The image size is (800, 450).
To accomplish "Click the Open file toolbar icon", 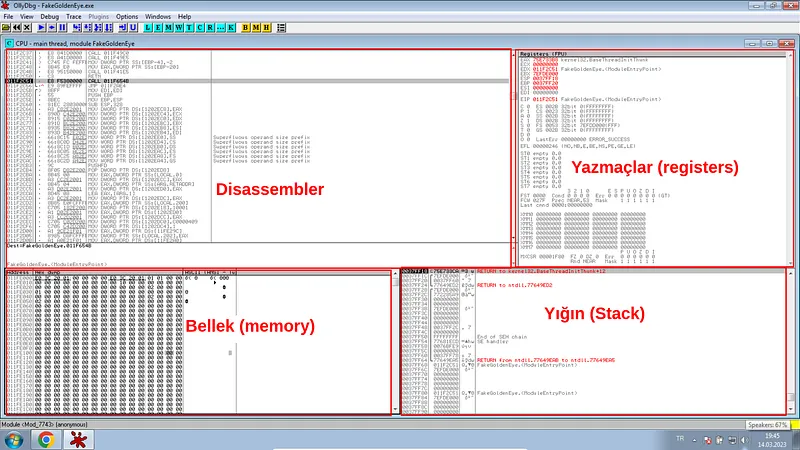I will tap(6, 28).
